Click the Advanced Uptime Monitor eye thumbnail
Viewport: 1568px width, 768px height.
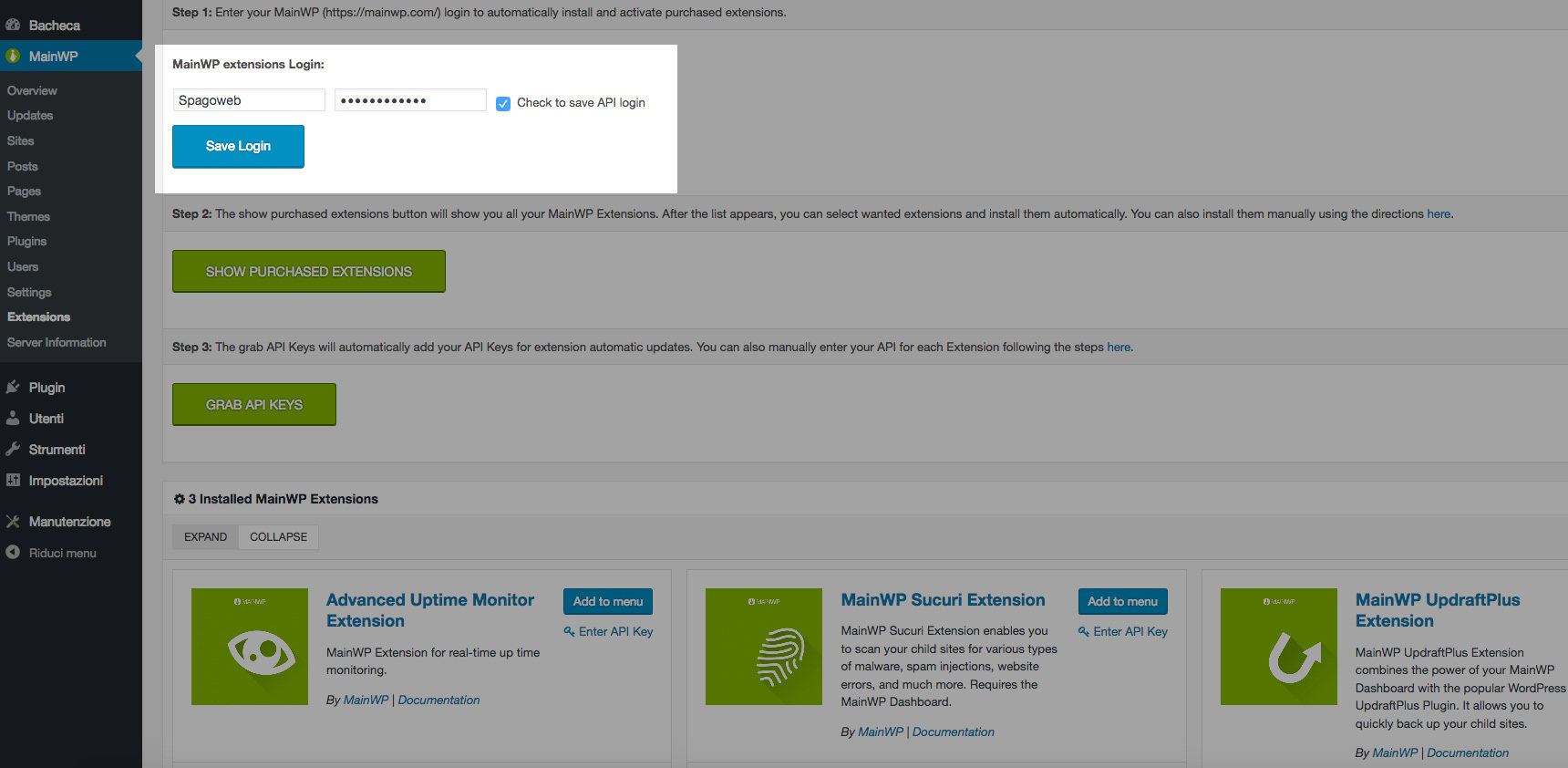coord(250,647)
